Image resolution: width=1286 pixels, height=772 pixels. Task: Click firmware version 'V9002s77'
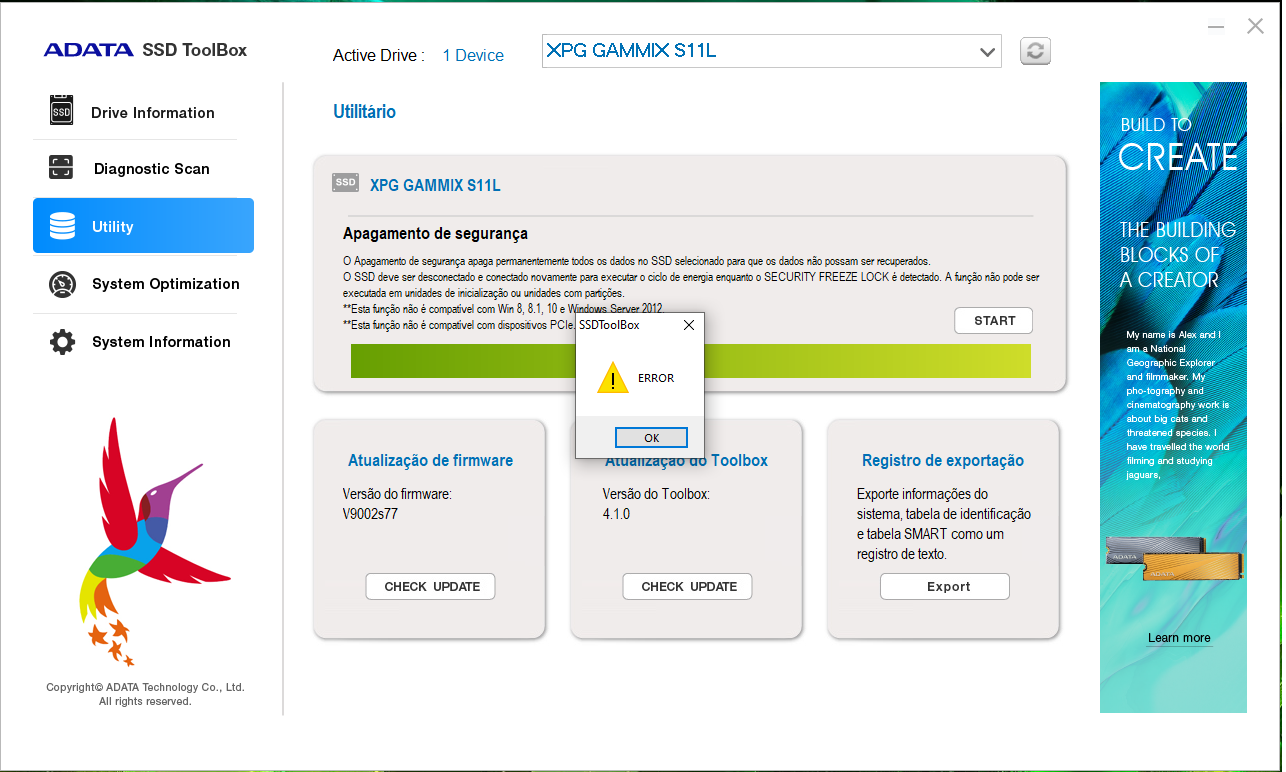[370, 515]
